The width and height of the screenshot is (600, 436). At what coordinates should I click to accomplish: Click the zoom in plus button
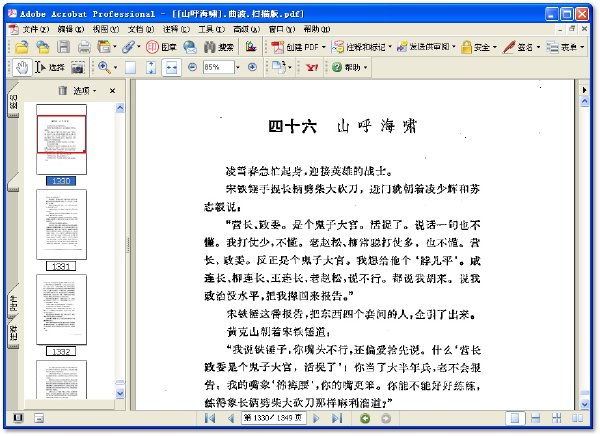click(252, 67)
